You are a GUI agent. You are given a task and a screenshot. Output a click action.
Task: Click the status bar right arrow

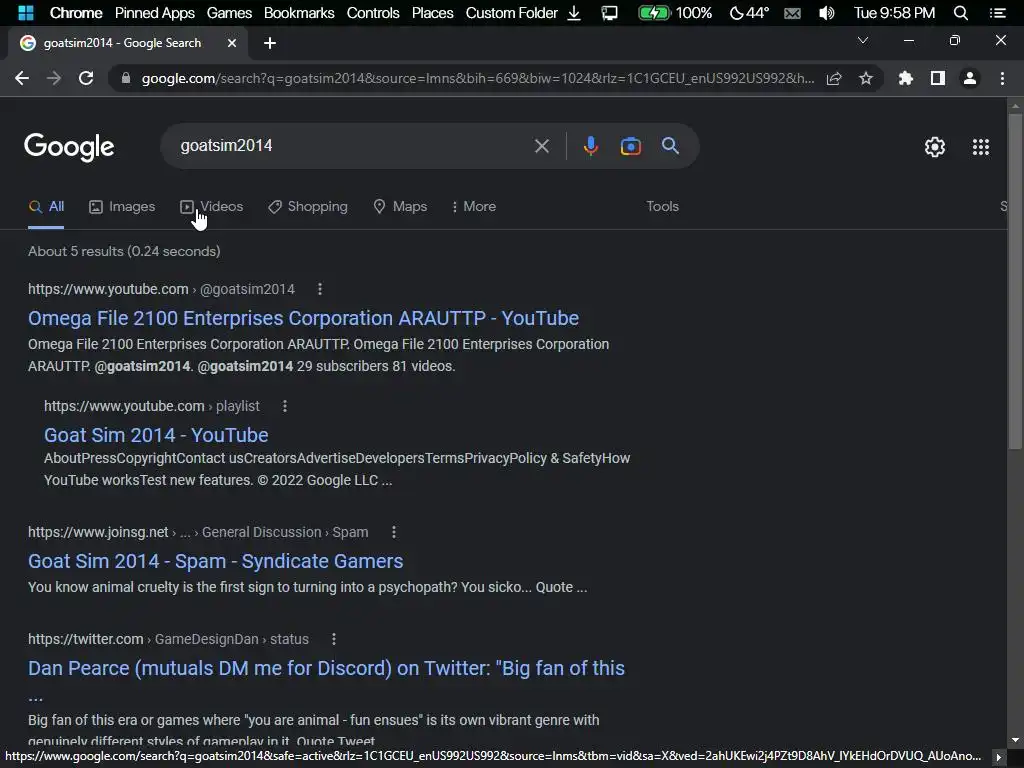pyautogui.click(x=998, y=758)
